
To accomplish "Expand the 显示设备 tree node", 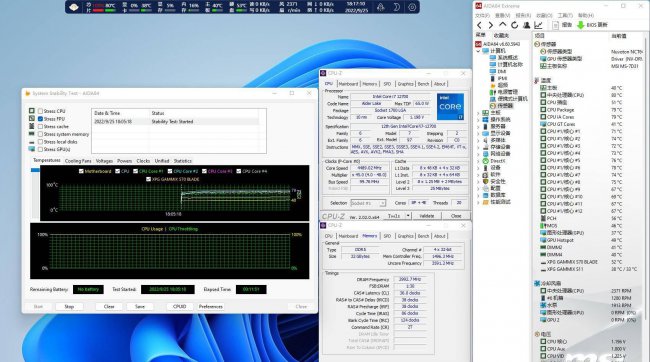I will [x=478, y=133].
